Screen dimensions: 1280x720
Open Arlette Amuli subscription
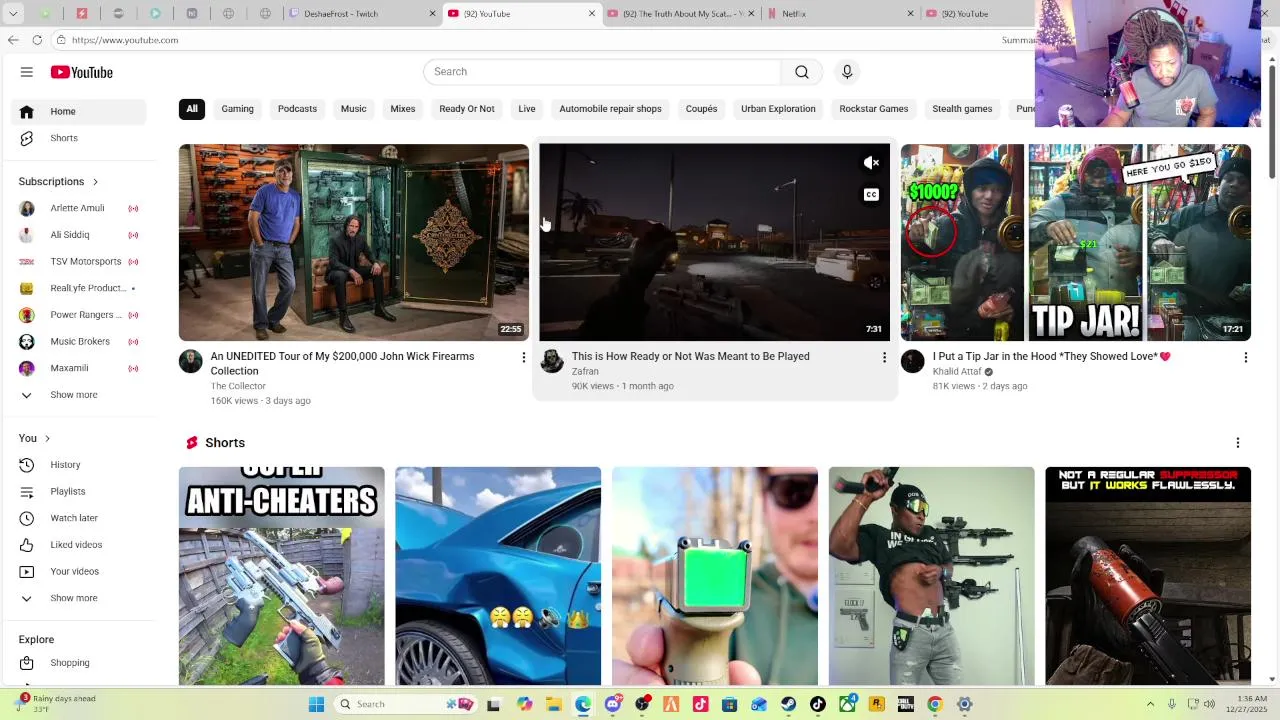click(79, 208)
